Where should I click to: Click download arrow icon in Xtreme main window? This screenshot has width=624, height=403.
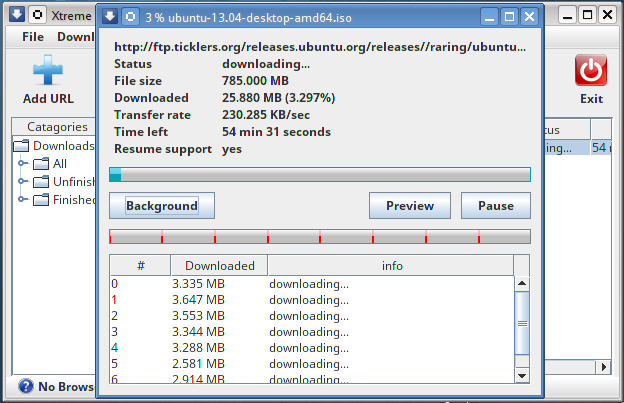point(17,15)
